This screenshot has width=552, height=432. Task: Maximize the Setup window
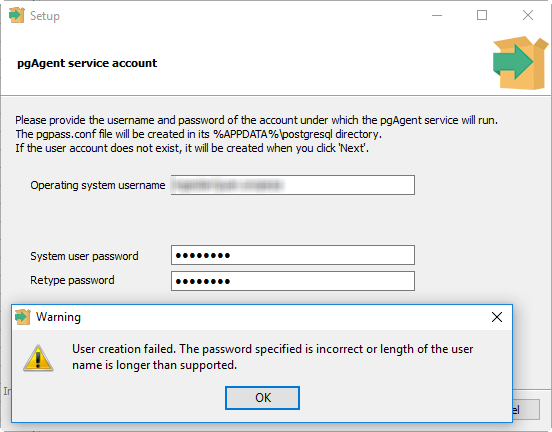(x=482, y=15)
